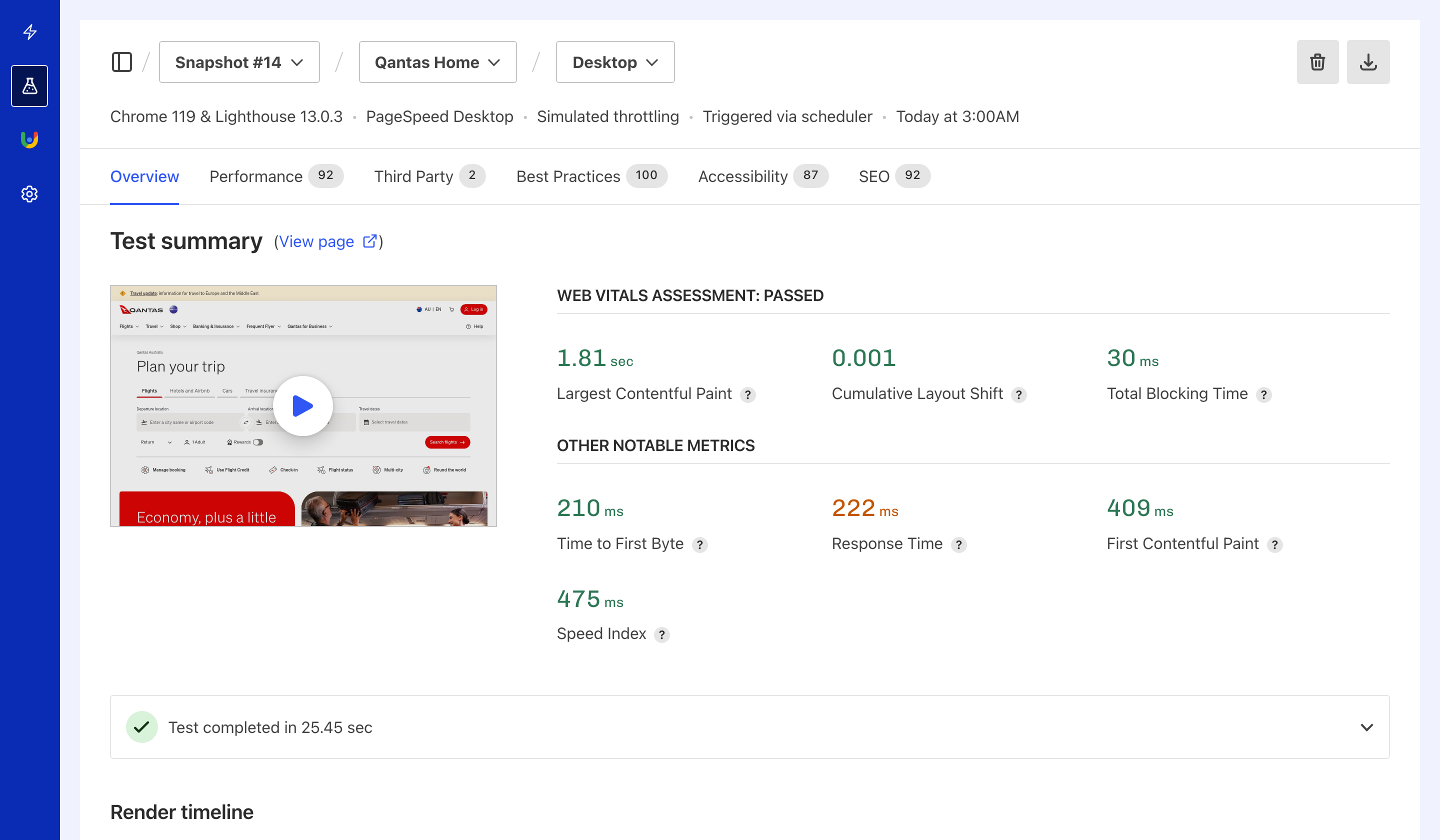The width and height of the screenshot is (1440, 840).
Task: Expand the Test completed details row
Action: point(1367,727)
